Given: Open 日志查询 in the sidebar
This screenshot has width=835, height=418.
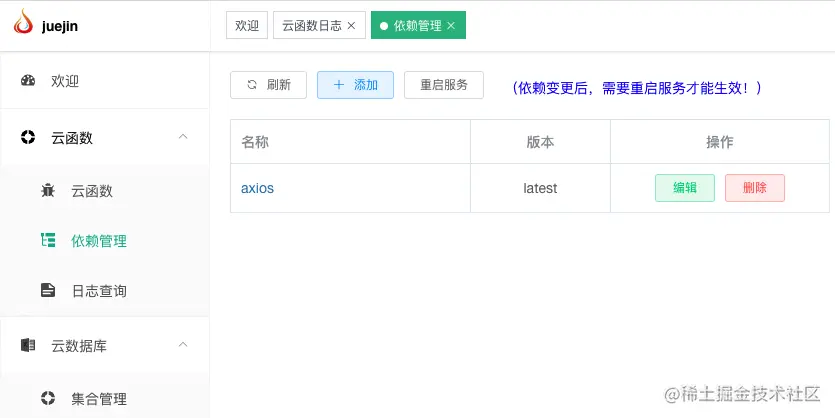Looking at the screenshot, I should (105, 291).
